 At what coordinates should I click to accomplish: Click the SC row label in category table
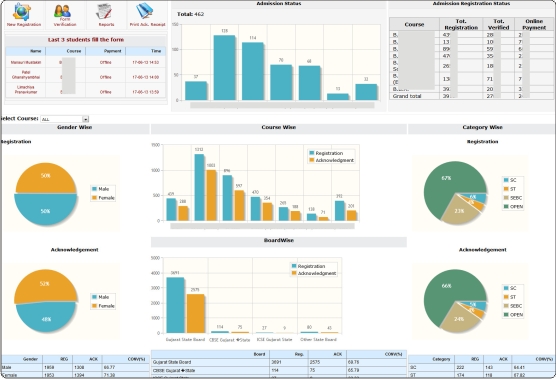pyautogui.click(x=413, y=368)
